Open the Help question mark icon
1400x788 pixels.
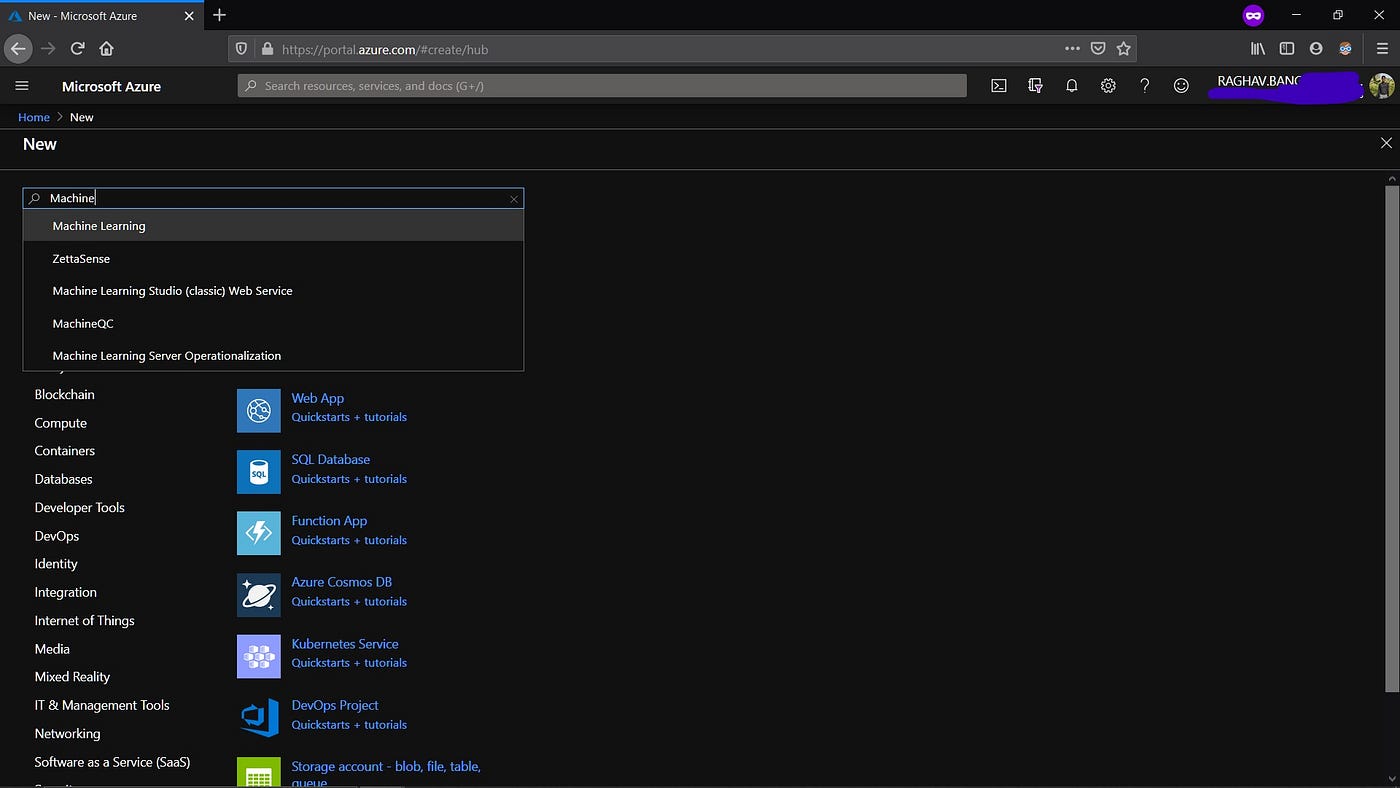click(1144, 86)
